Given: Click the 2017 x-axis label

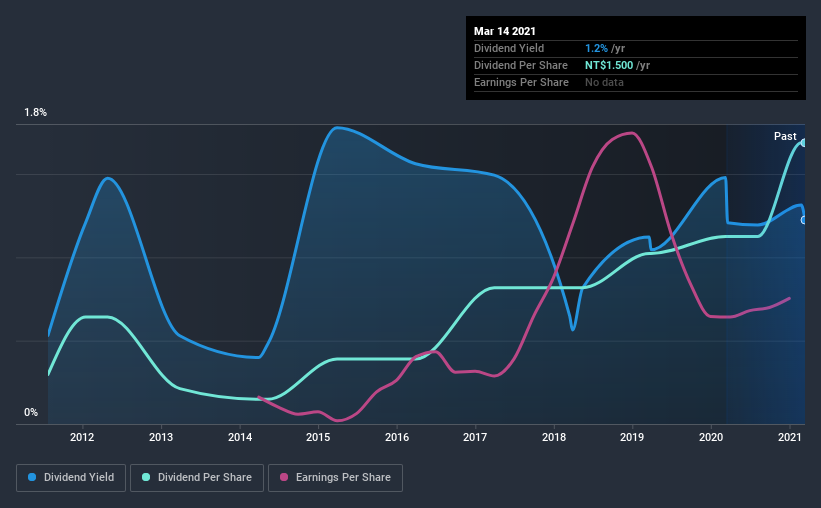Looking at the screenshot, I should coord(475,437).
